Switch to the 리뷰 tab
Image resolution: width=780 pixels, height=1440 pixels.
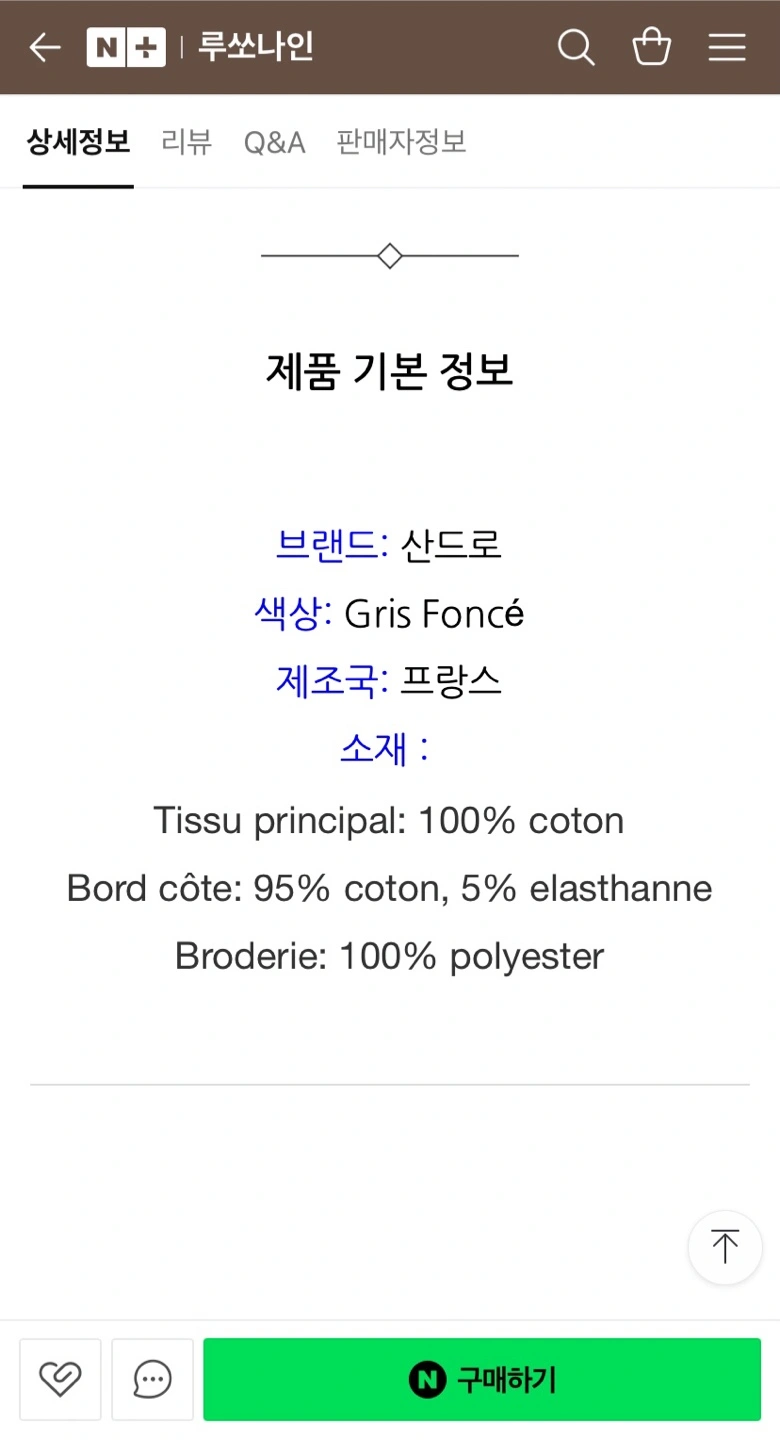pyautogui.click(x=187, y=142)
